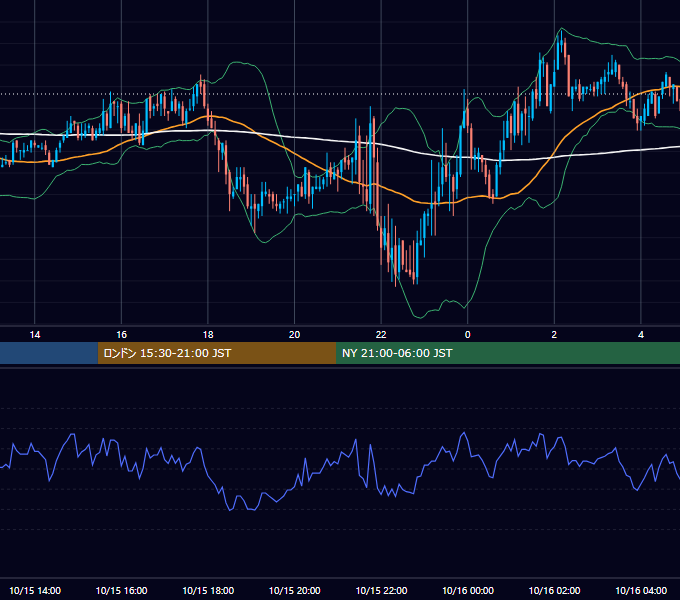Click the London 15:30-21:00 JST session bar
This screenshot has height=600, width=680.
click(217, 353)
